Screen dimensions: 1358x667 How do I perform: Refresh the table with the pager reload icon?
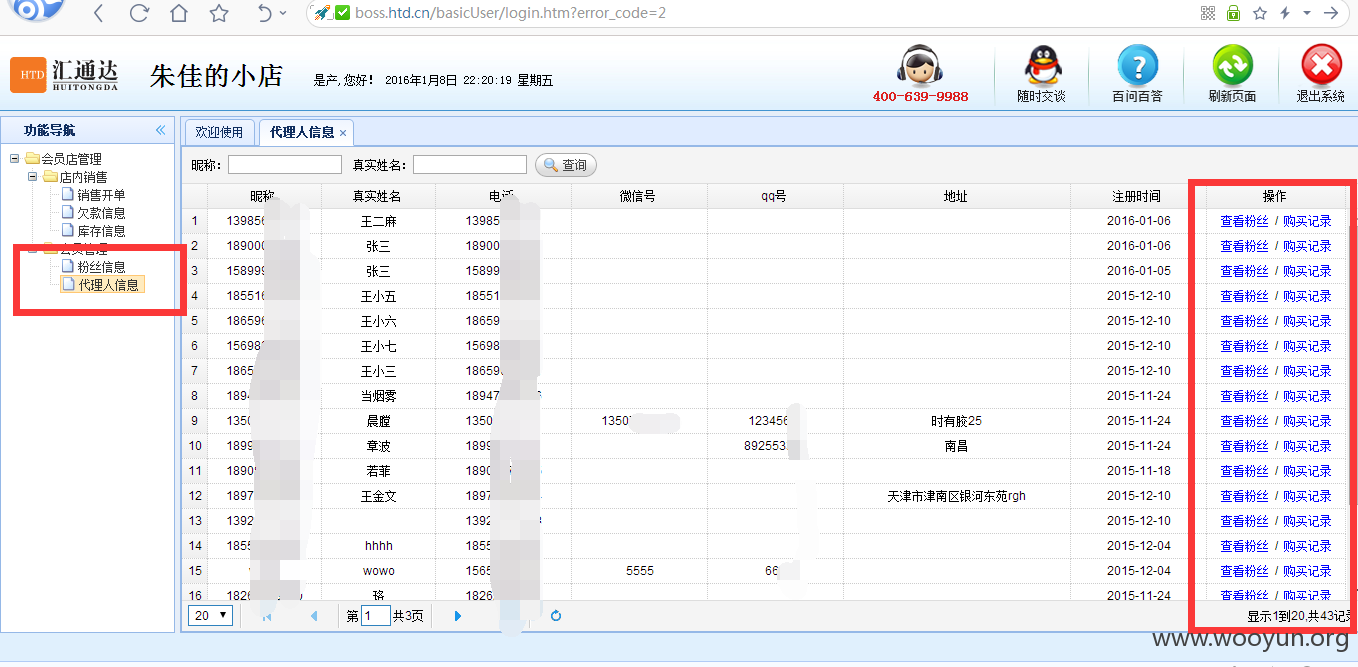[x=556, y=616]
